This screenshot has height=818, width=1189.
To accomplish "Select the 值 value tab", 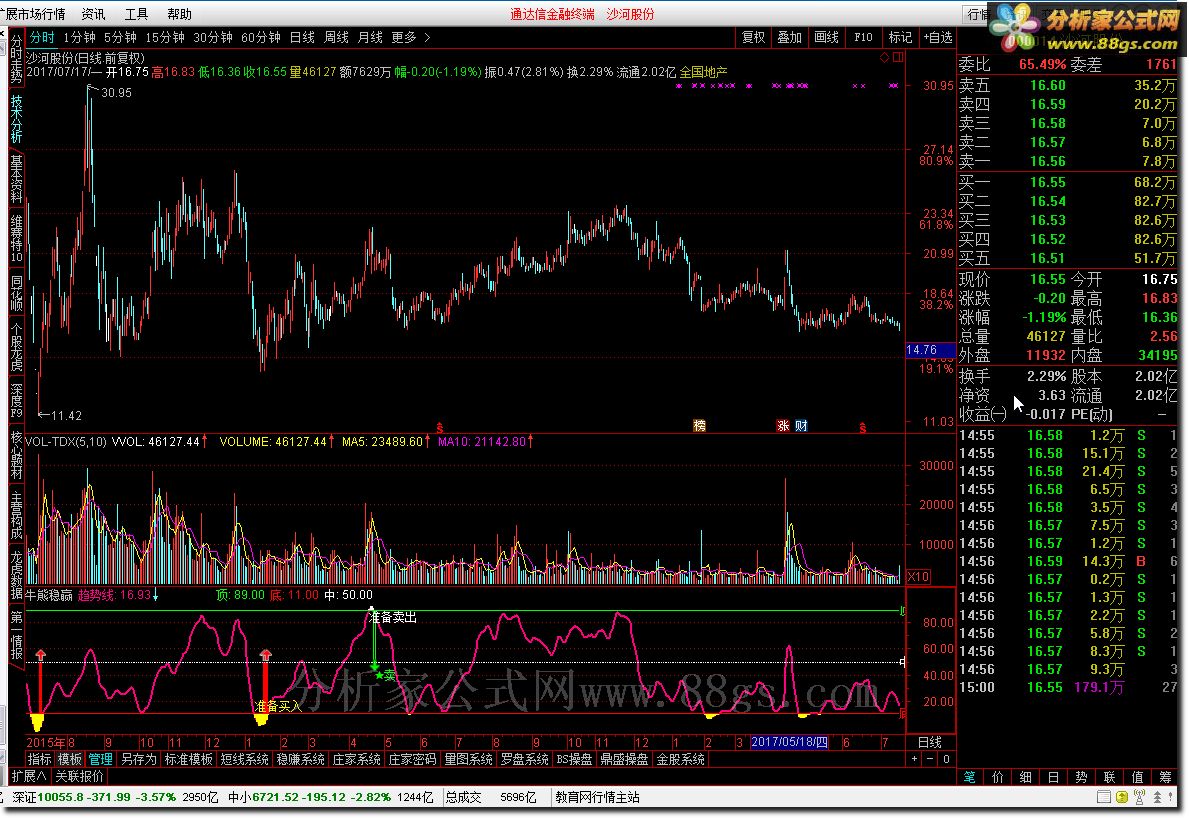I will (1137, 776).
